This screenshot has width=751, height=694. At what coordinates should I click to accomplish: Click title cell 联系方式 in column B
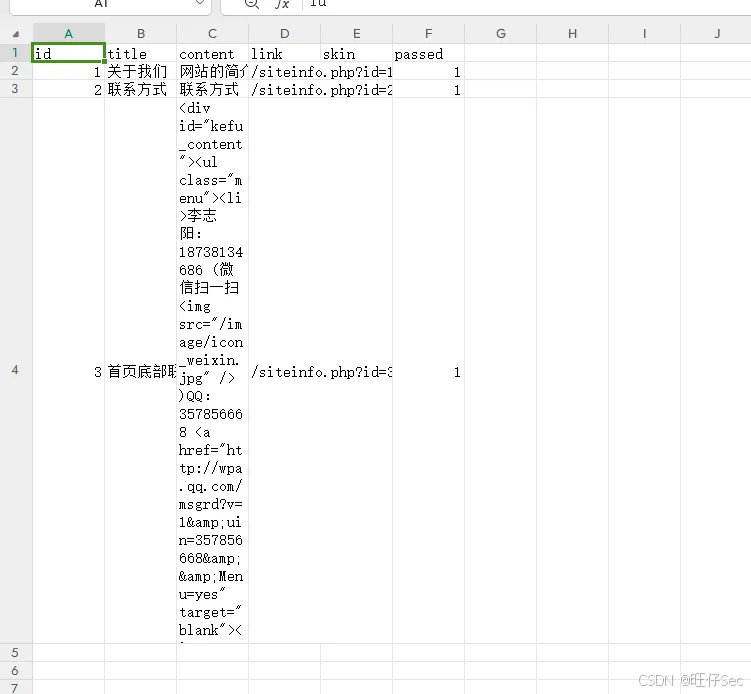point(141,89)
